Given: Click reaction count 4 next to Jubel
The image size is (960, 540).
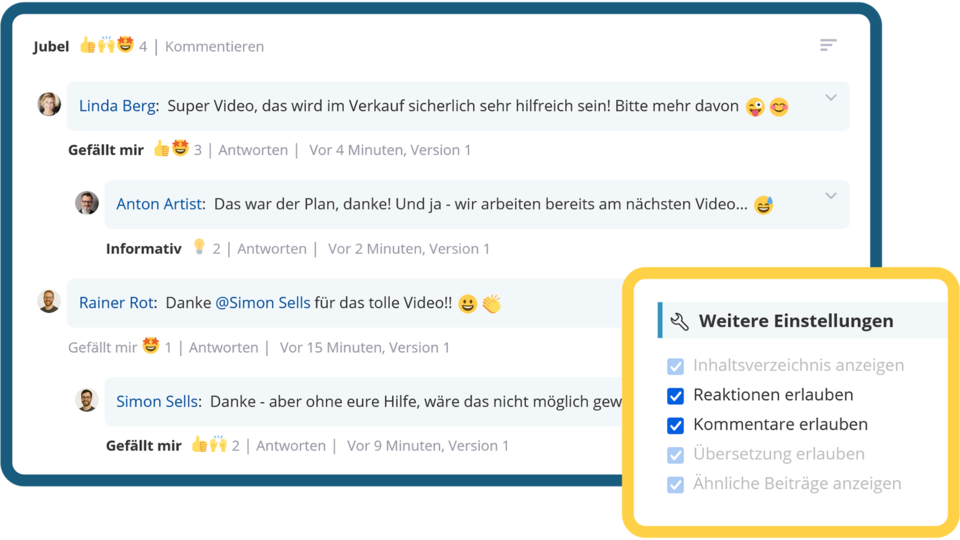Looking at the screenshot, I should 143,47.
